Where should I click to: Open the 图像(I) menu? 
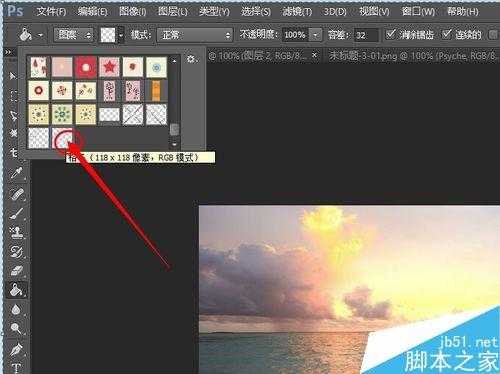click(132, 12)
